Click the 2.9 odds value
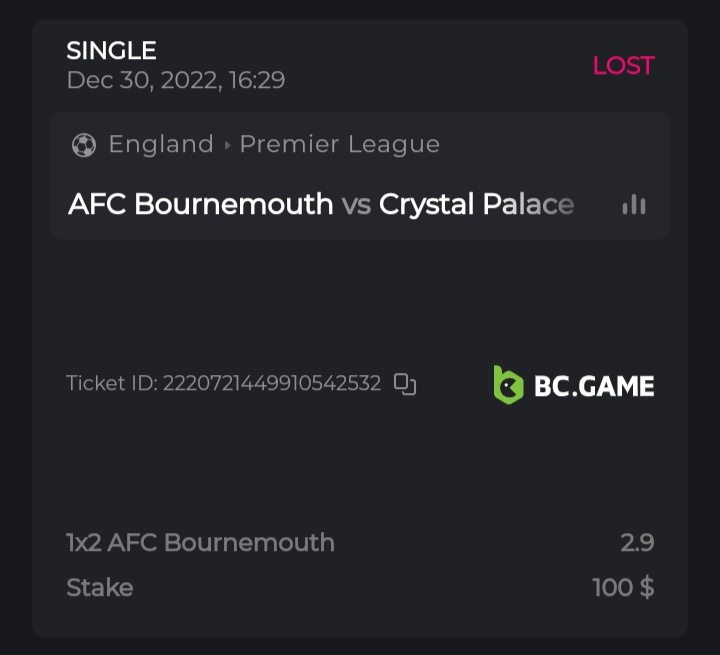This screenshot has height=655, width=720. click(x=637, y=543)
